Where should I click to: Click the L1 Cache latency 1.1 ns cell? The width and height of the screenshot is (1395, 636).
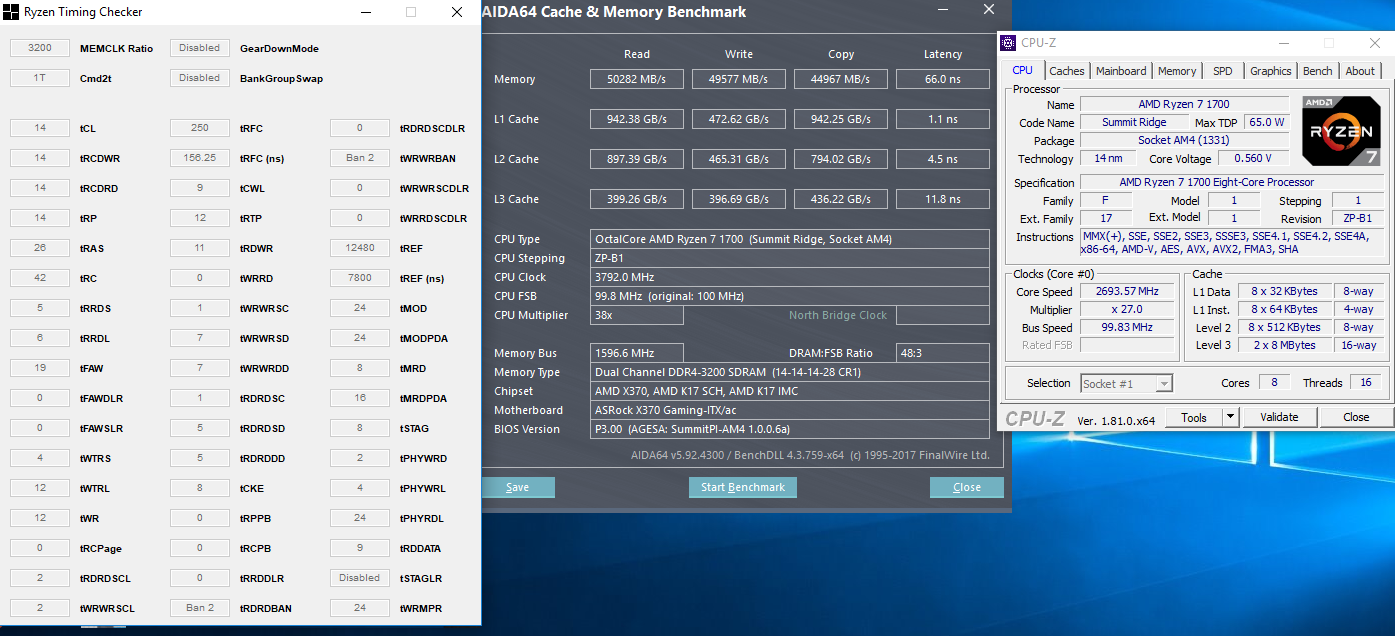[x=943, y=119]
